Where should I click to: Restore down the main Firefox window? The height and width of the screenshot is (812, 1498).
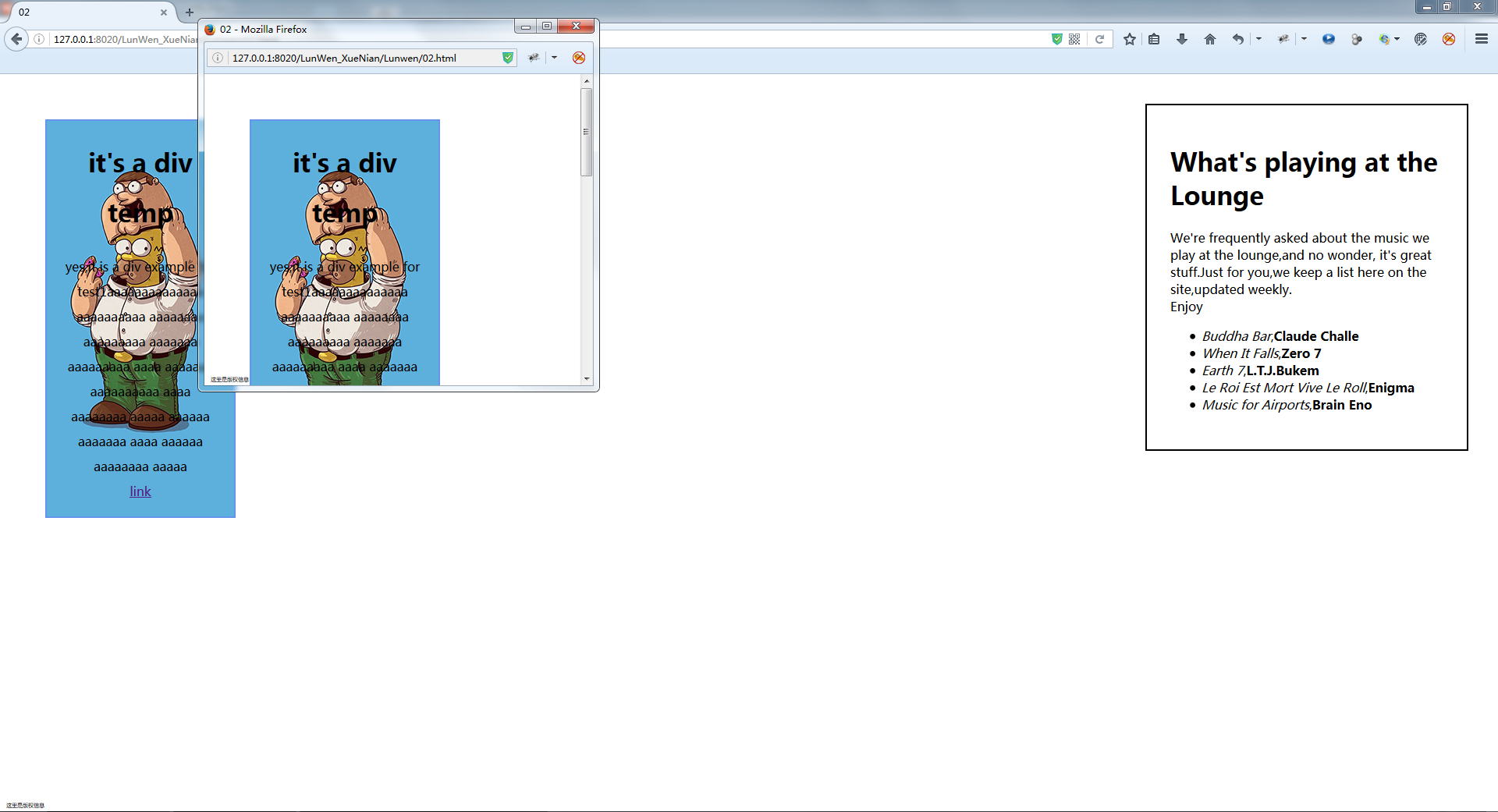click(x=1447, y=6)
